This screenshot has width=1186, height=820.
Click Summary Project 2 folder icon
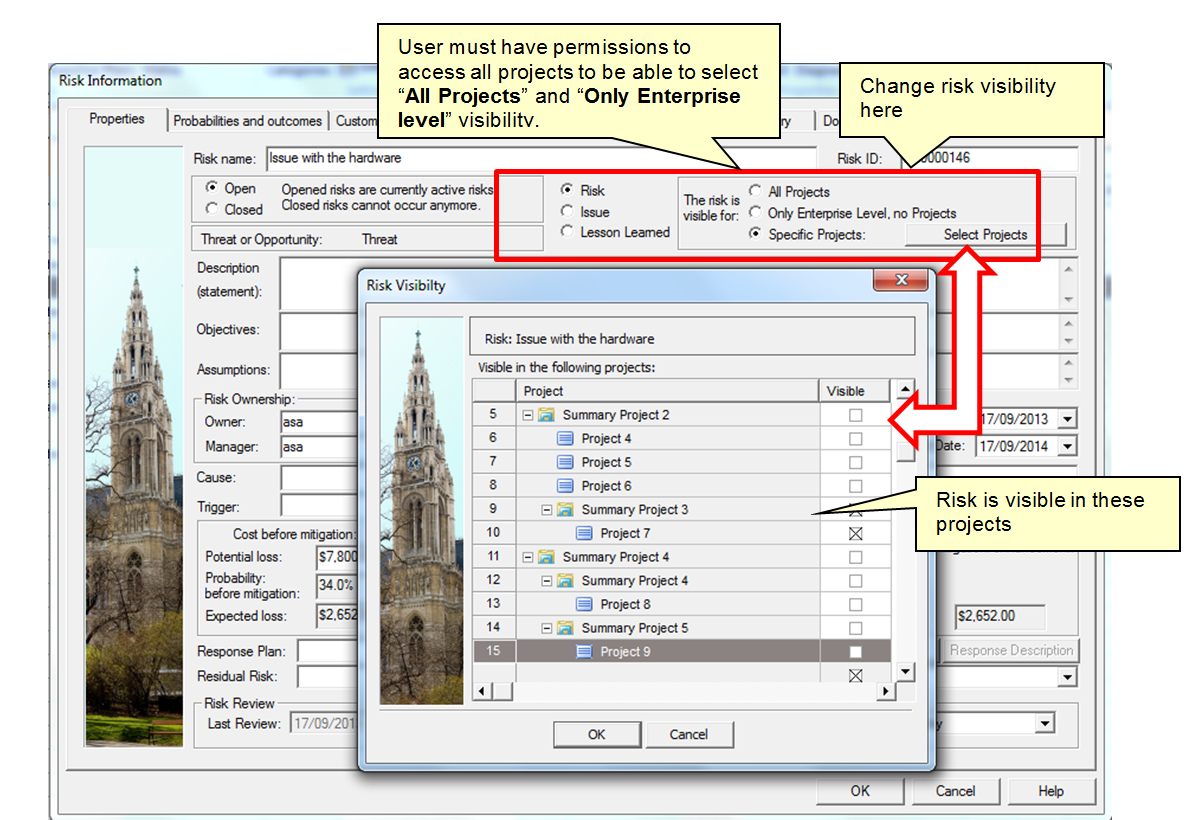pyautogui.click(x=546, y=415)
